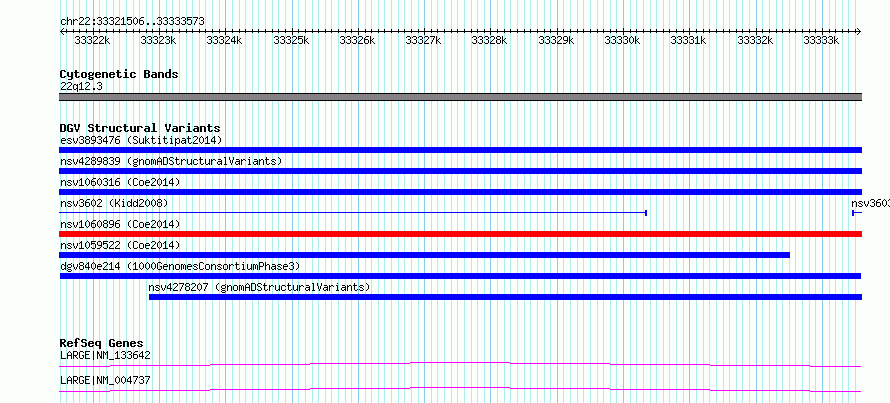The width and height of the screenshot is (890, 403).
Task: Click the RefSeq Genes track title
Action: (x=102, y=343)
